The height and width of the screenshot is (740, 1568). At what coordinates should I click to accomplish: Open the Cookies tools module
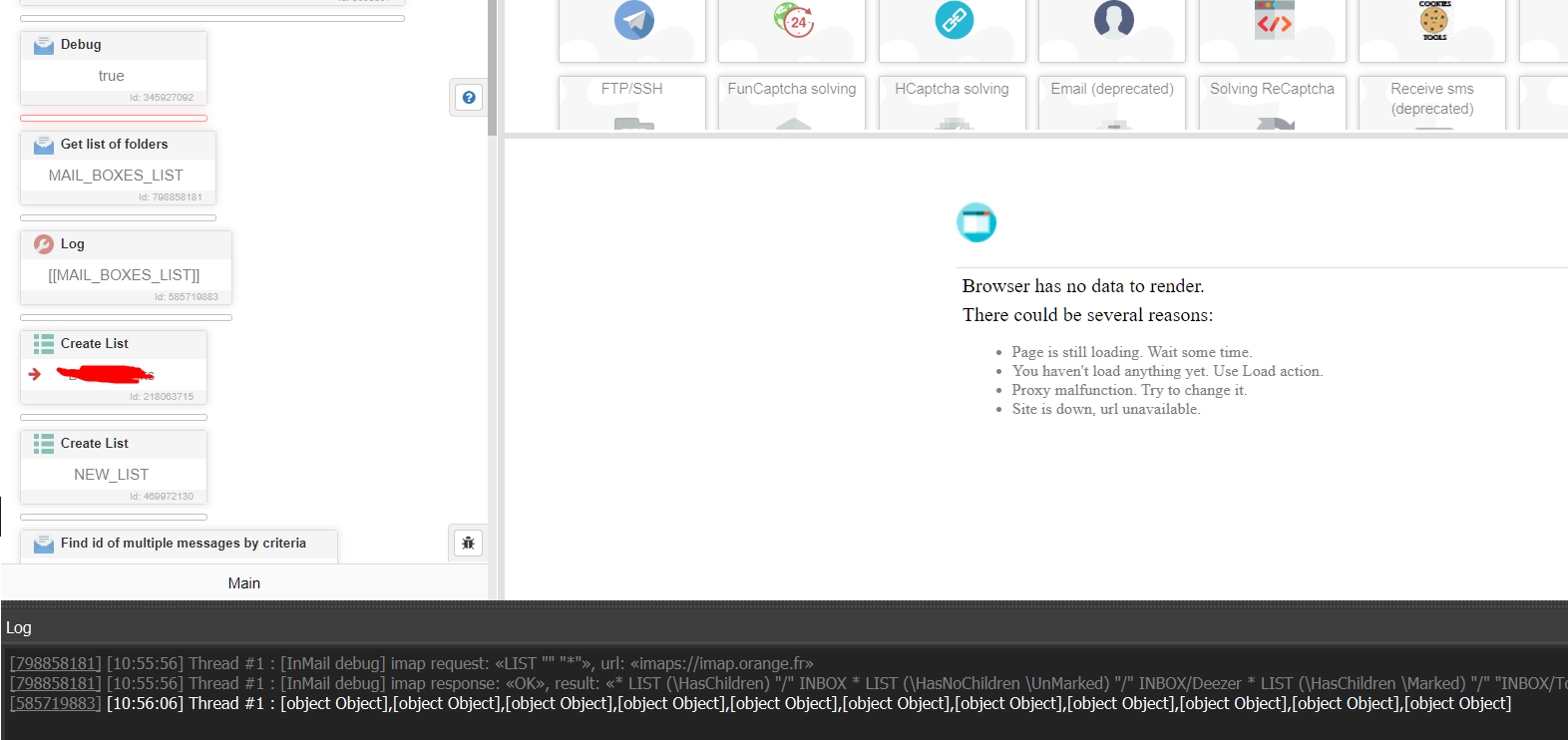(1433, 20)
